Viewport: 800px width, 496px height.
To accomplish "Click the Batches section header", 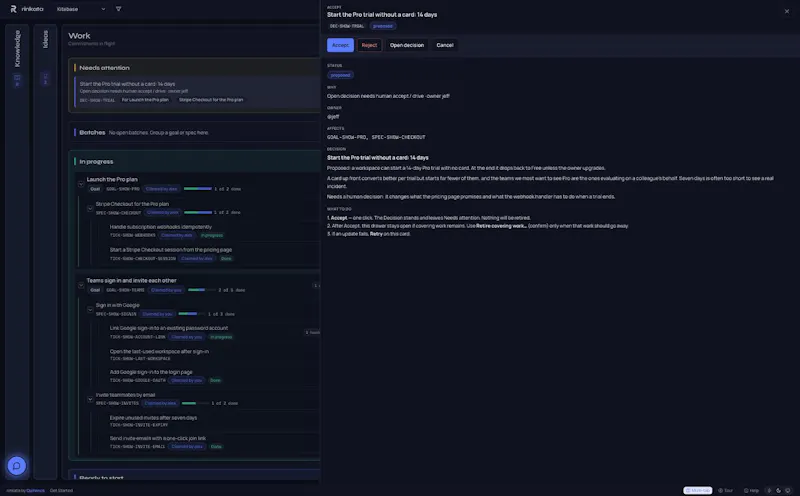I will [x=92, y=132].
